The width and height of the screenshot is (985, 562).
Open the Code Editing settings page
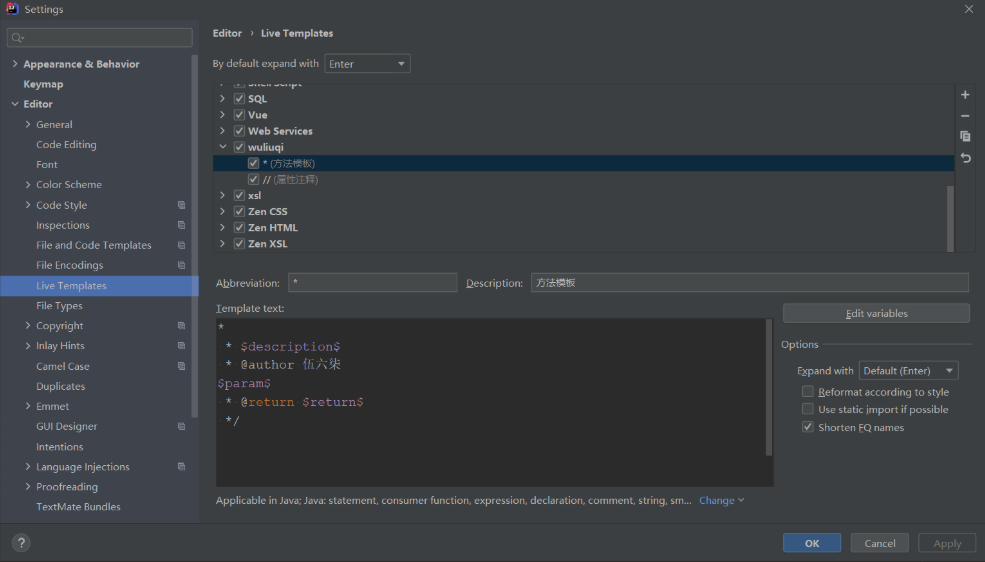(x=66, y=144)
